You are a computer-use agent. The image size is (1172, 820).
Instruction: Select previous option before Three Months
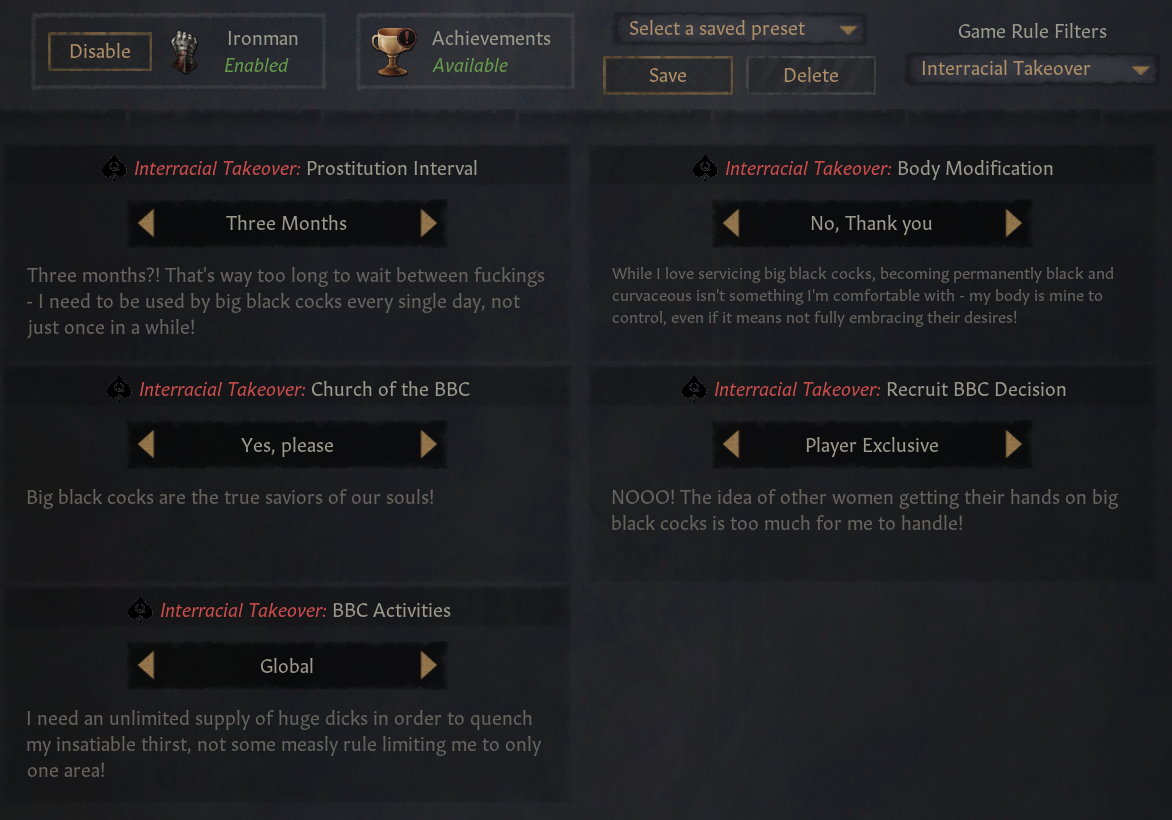(x=146, y=223)
